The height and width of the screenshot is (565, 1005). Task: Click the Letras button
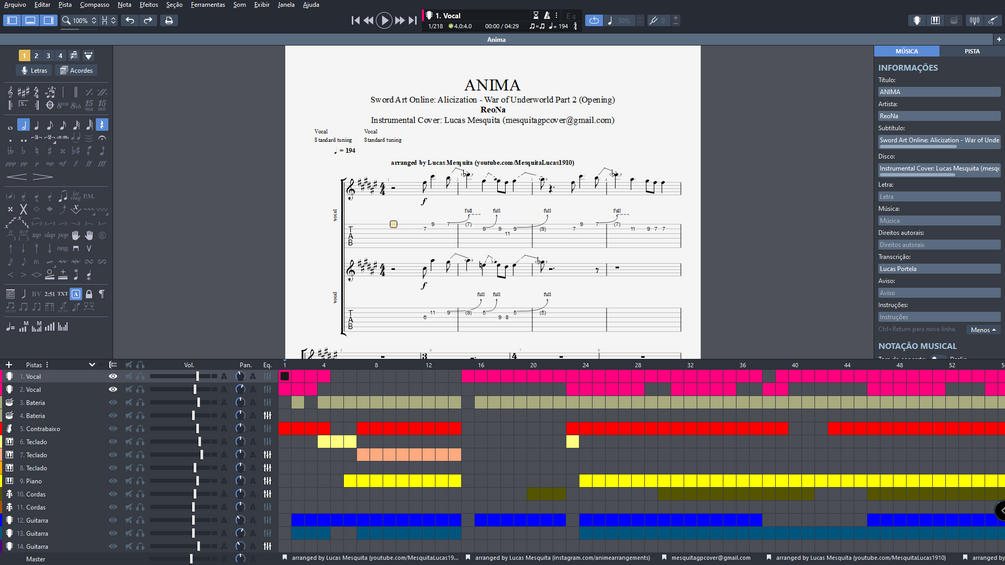click(x=34, y=70)
